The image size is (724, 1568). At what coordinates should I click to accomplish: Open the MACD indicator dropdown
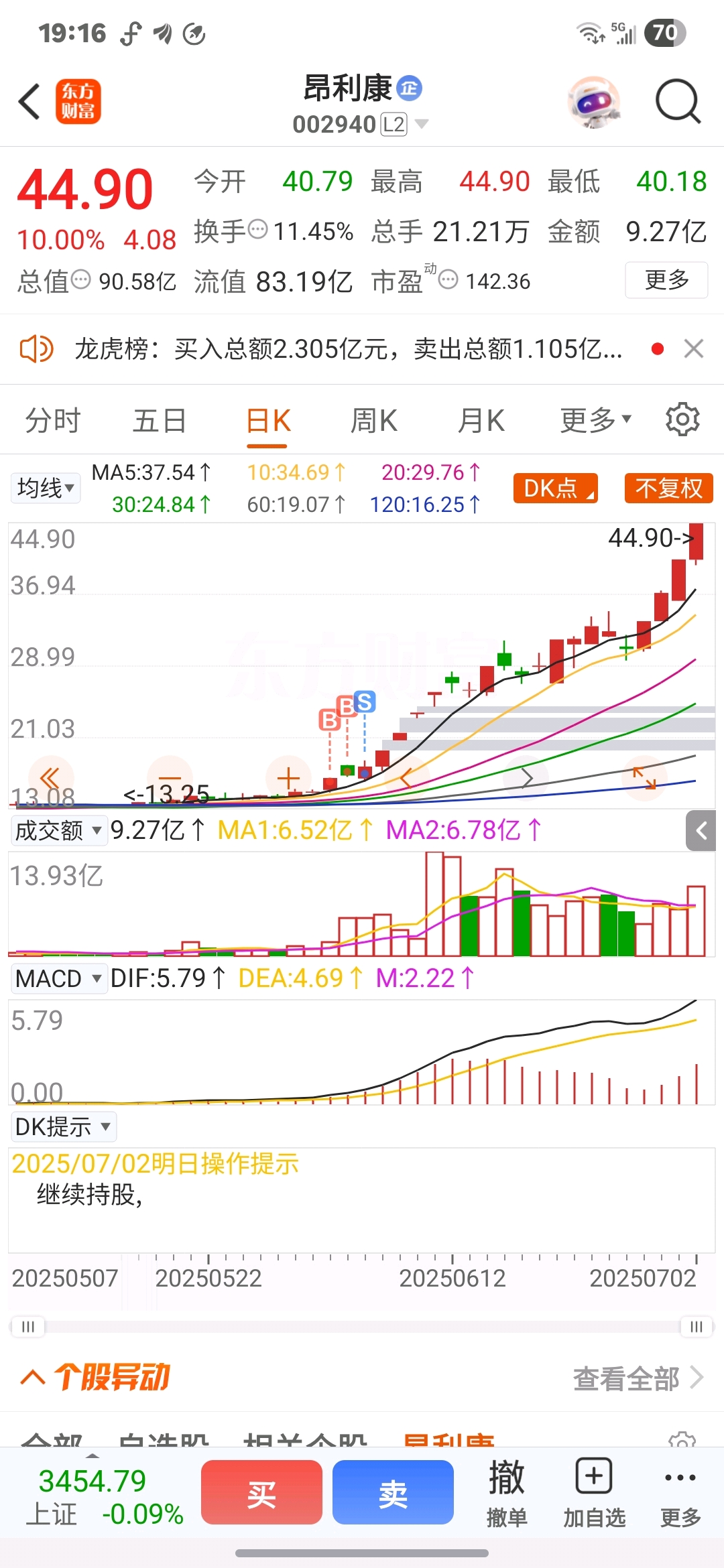[x=59, y=978]
